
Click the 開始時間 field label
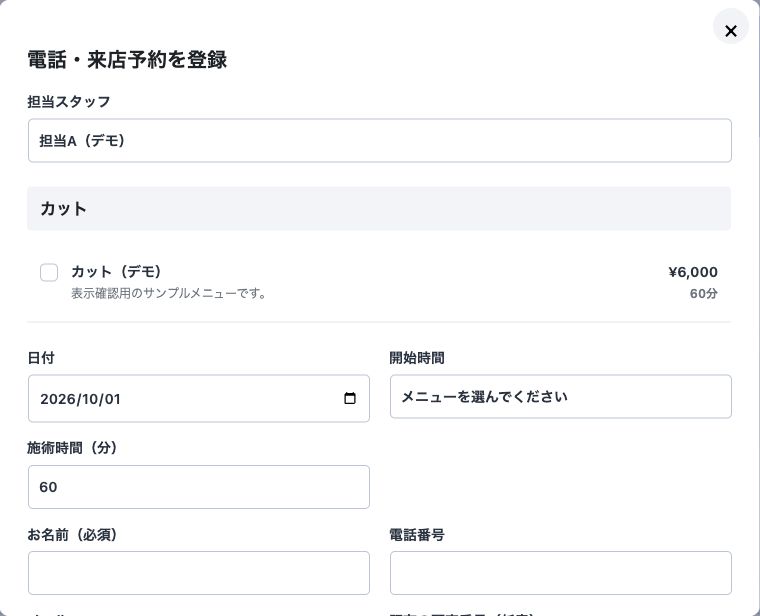tap(417, 358)
